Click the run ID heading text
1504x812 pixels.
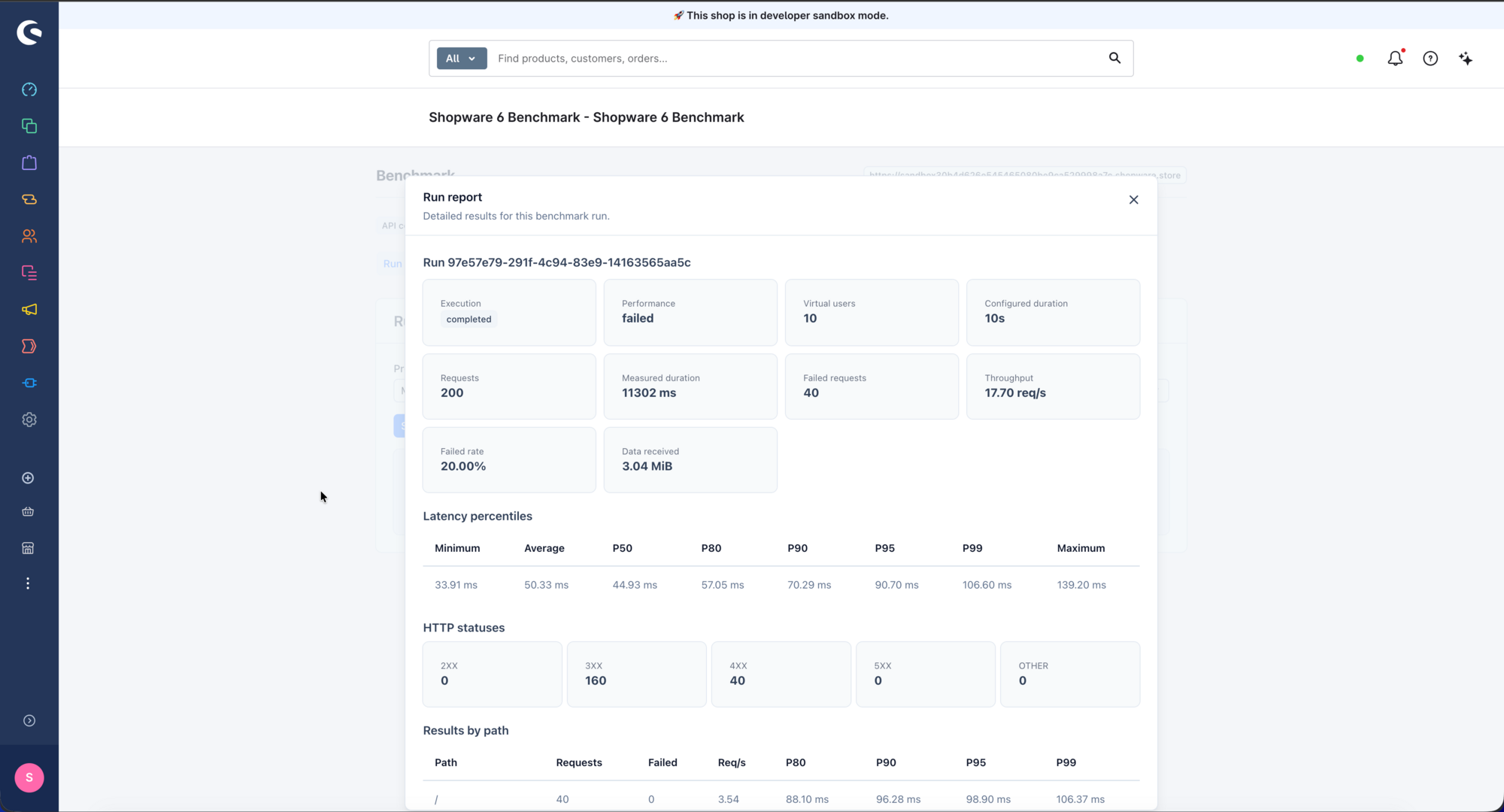pyautogui.click(x=556, y=262)
